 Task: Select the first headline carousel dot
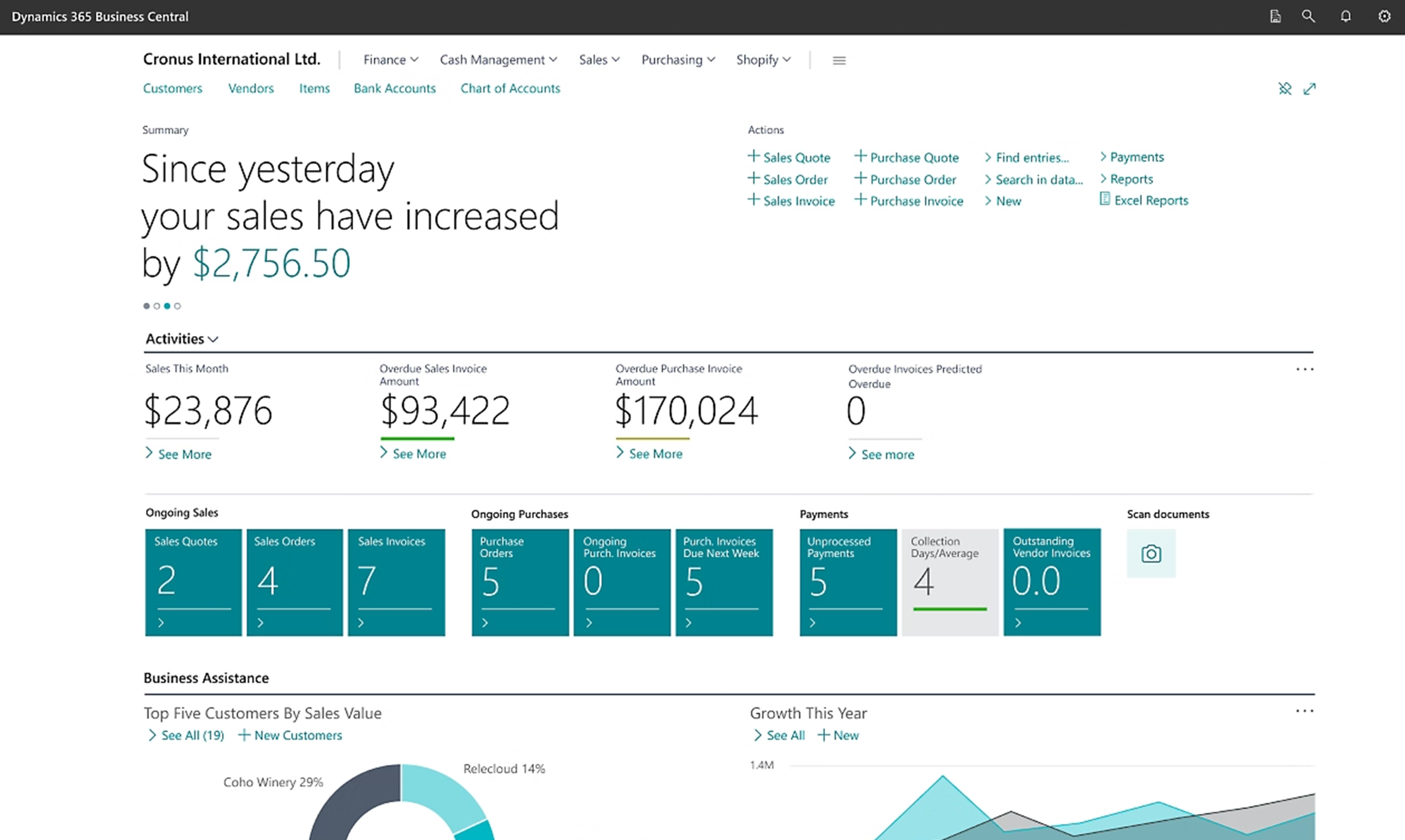[146, 306]
